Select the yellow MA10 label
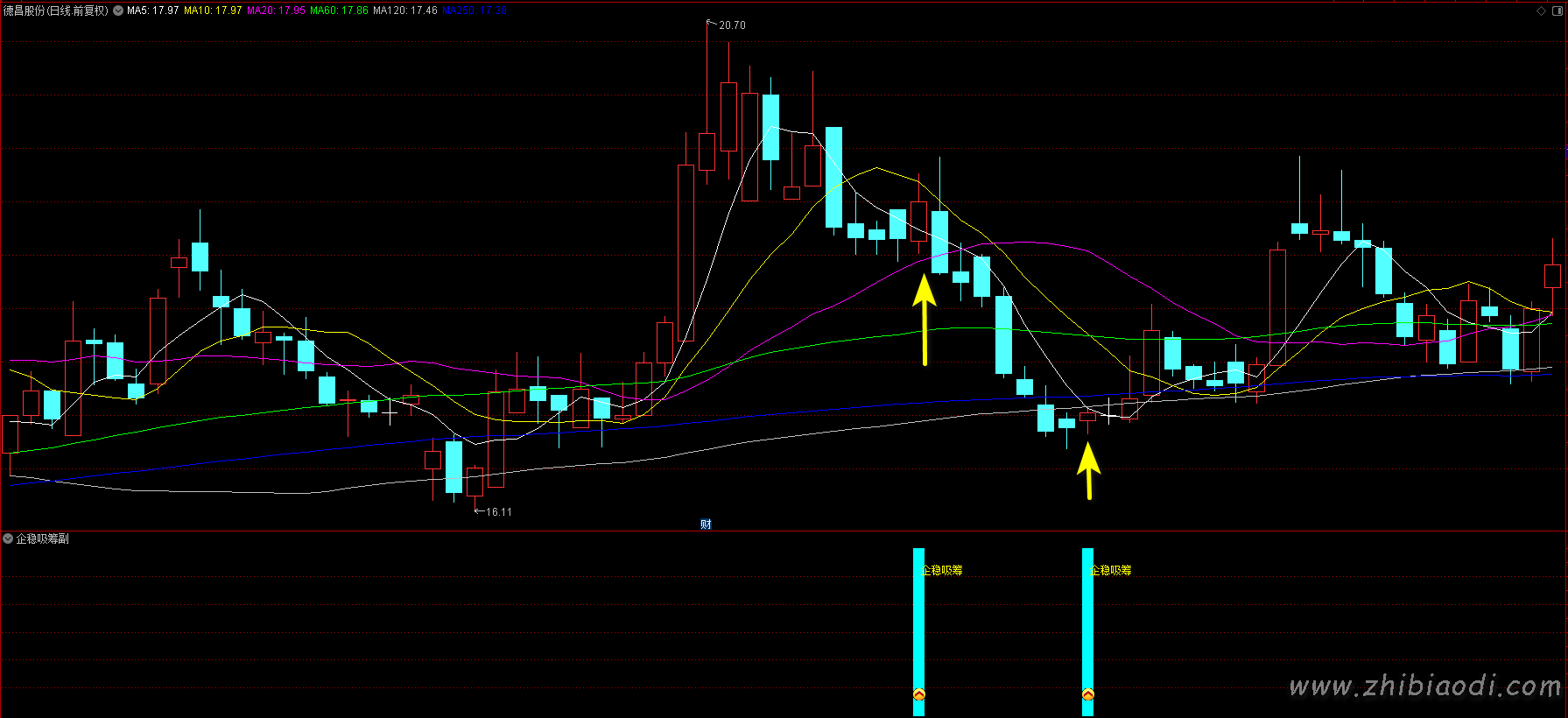 tap(213, 11)
